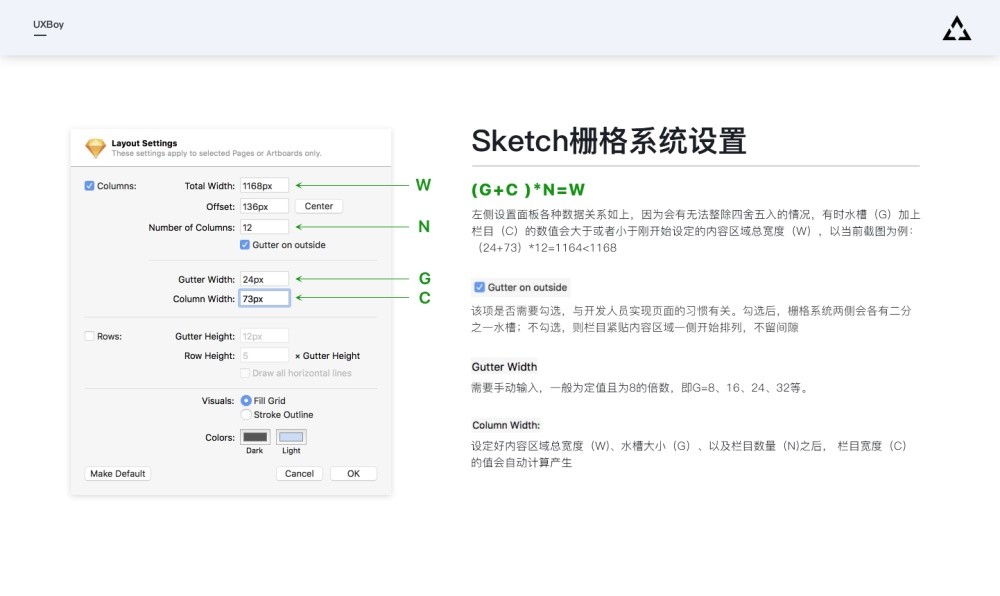Enable the Rows checkbox
Image resolution: width=1000 pixels, height=596 pixels.
point(90,337)
